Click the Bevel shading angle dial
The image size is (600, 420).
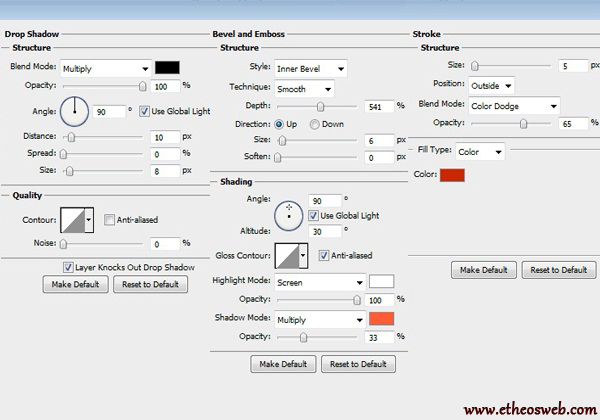[x=289, y=212]
